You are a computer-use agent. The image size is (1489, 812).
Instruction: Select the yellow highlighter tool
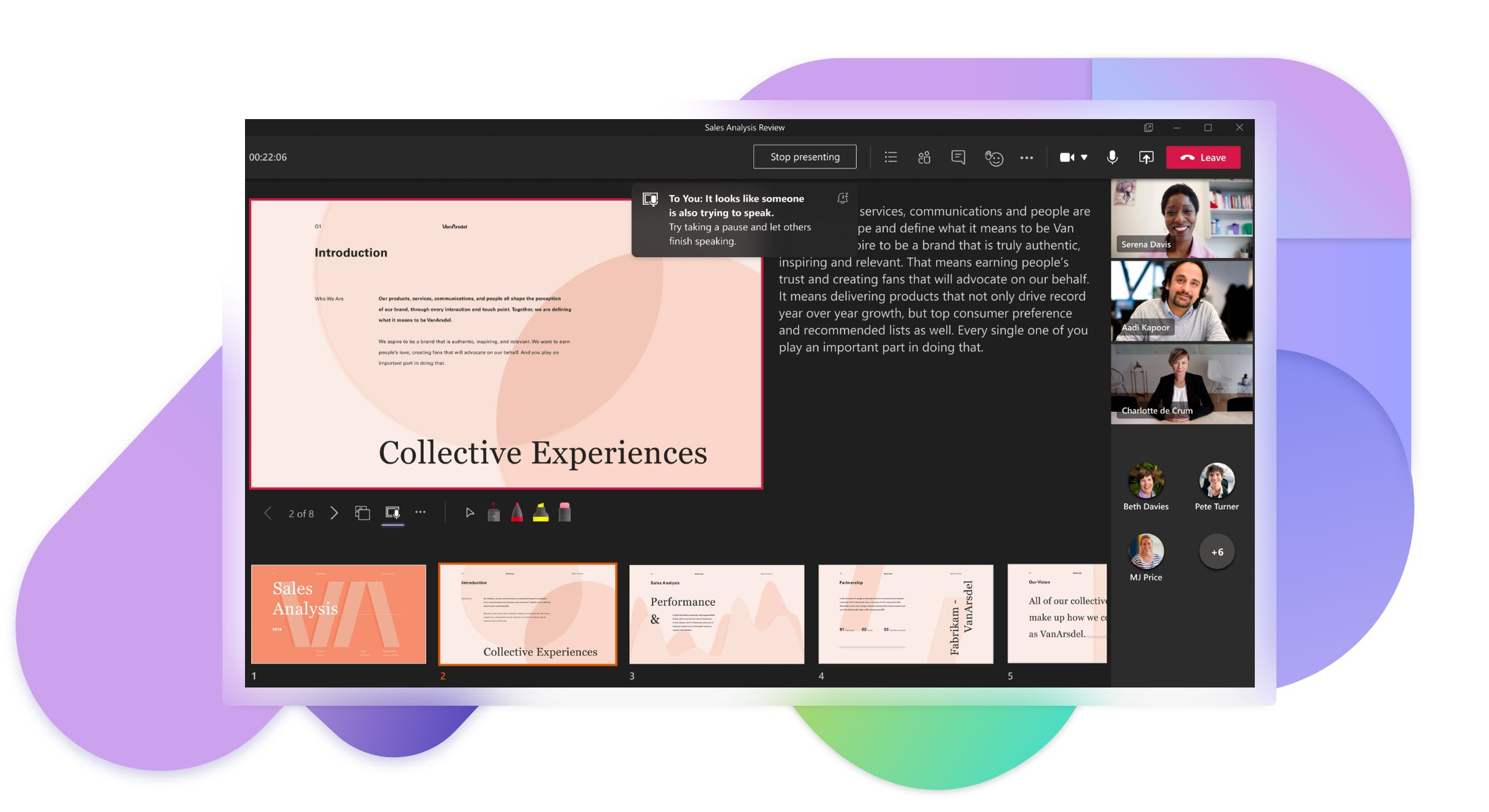click(x=541, y=512)
